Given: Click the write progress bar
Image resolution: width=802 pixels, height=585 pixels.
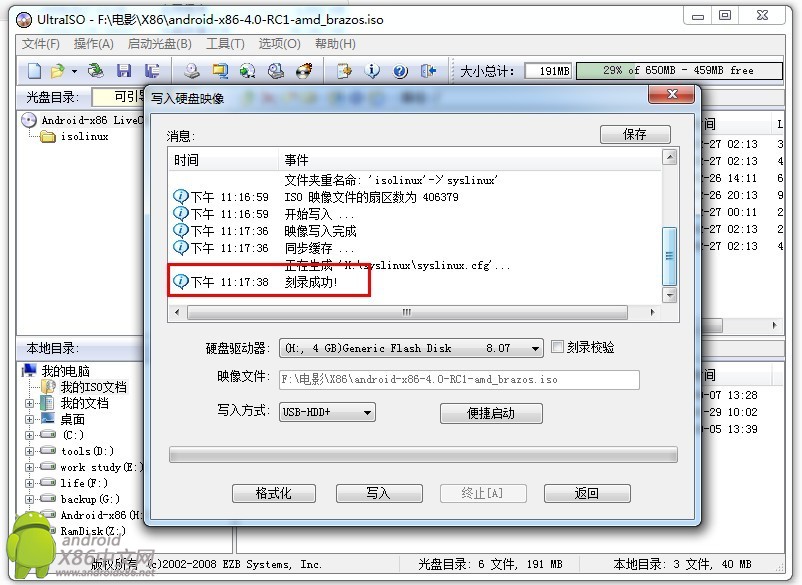Looking at the screenshot, I should point(423,454).
